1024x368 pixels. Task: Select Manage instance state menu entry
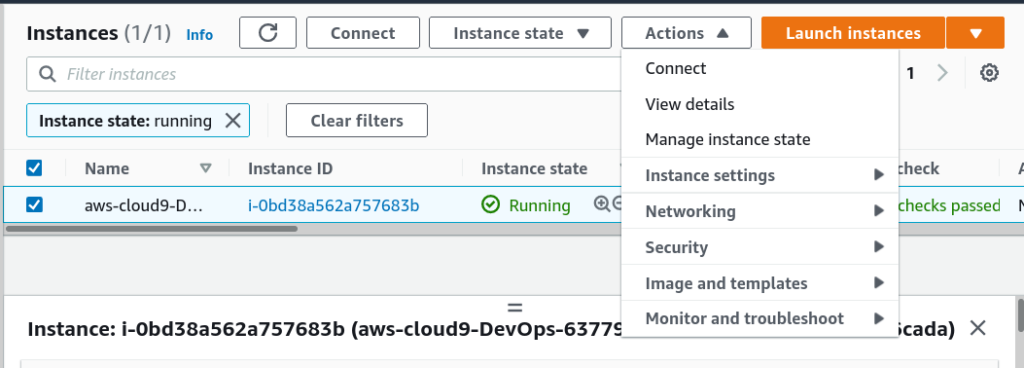coord(728,140)
